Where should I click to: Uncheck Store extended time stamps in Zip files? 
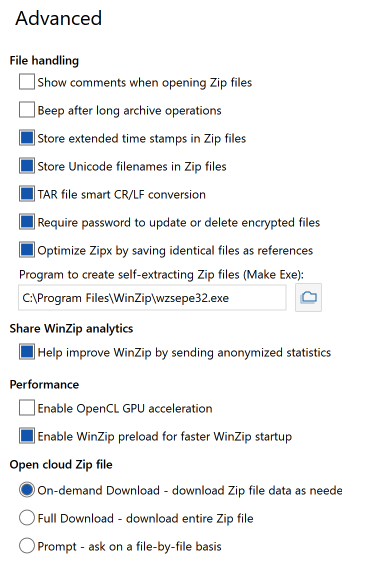[27, 138]
